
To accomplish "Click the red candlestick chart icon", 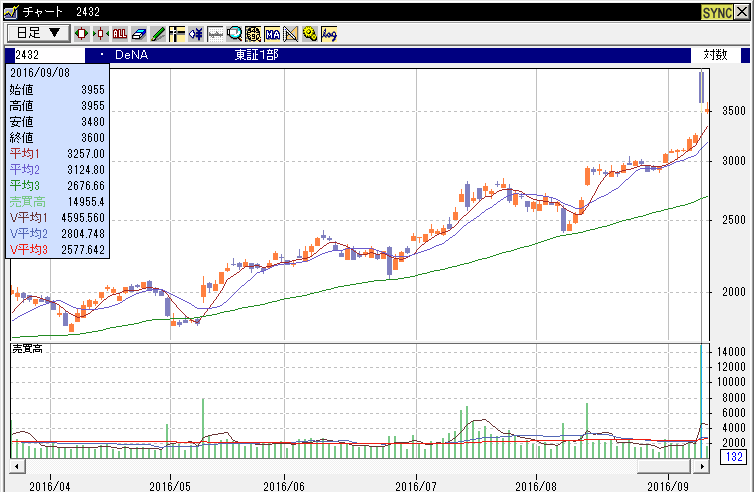I will (82, 33).
